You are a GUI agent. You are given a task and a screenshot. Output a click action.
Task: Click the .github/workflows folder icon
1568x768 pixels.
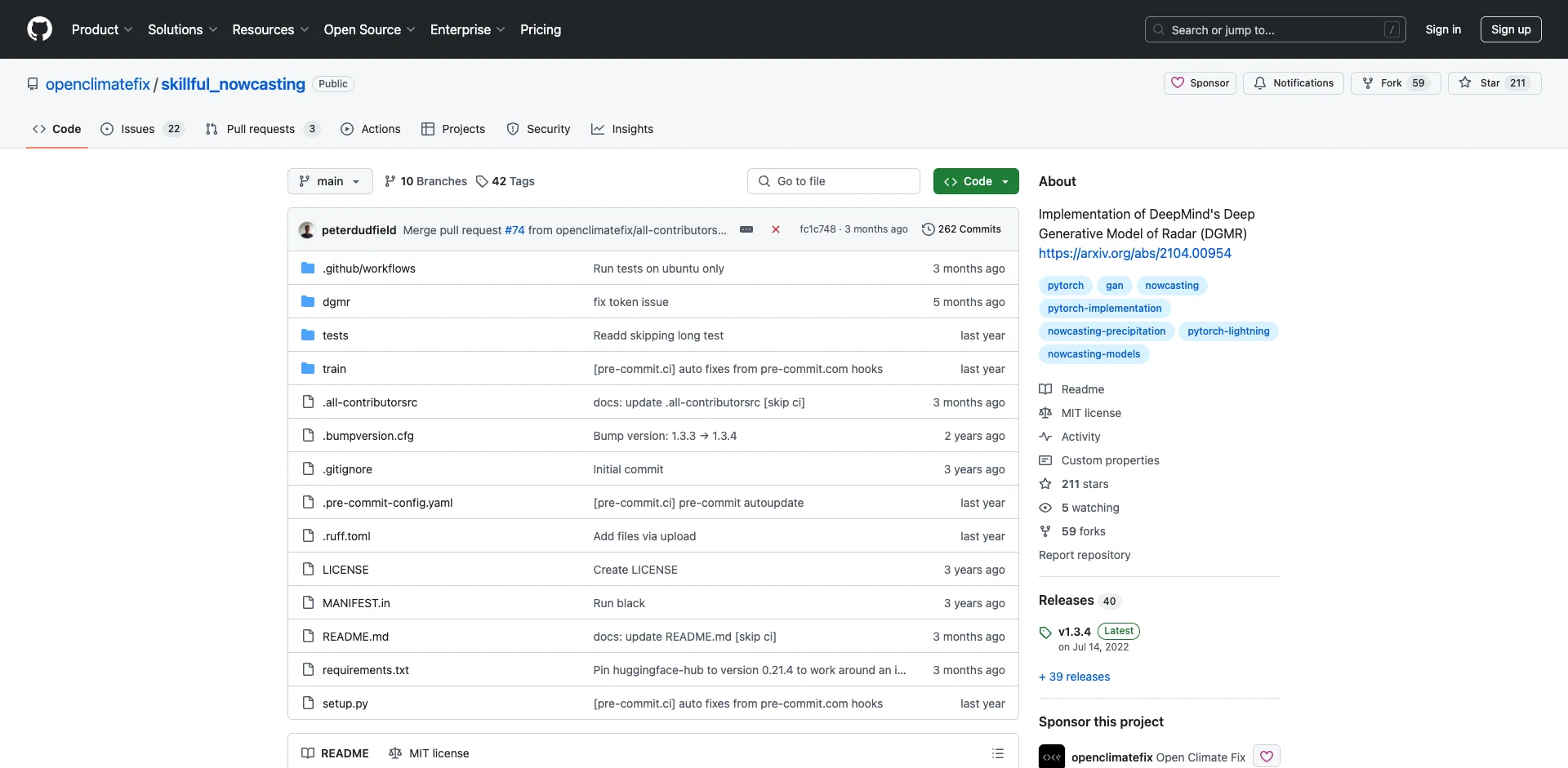pyautogui.click(x=308, y=268)
